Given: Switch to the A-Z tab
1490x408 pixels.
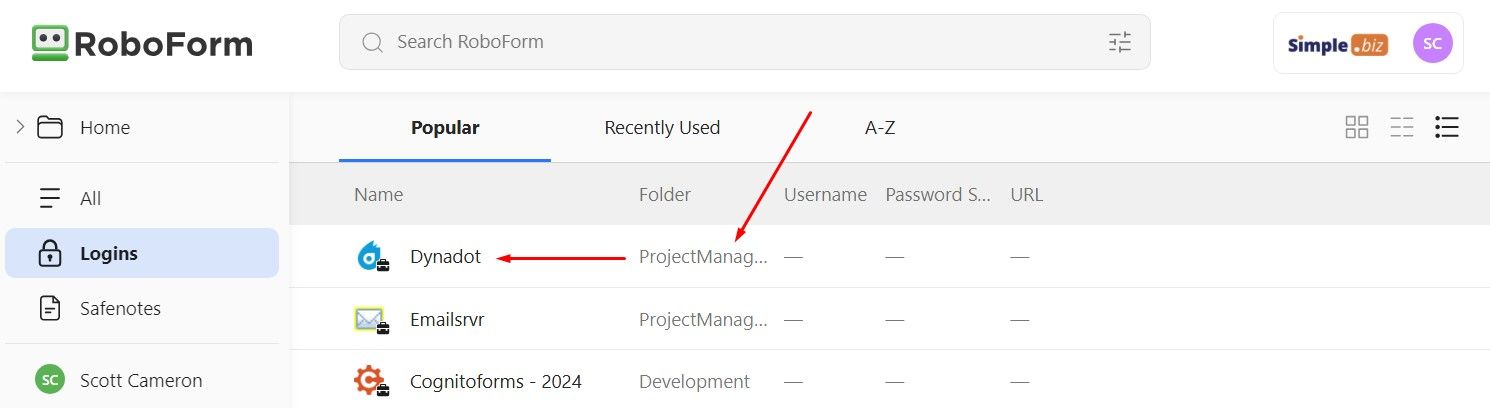Looking at the screenshot, I should tap(880, 127).
